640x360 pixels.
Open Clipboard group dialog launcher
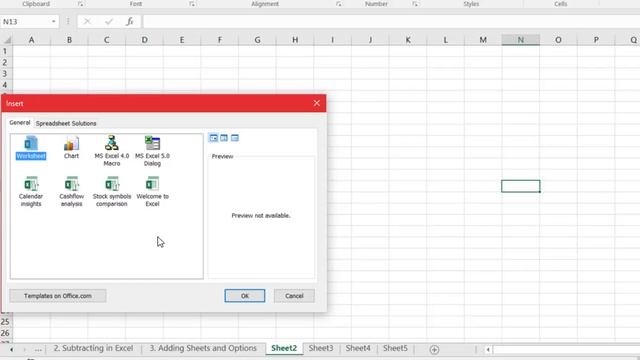pyautogui.click(x=81, y=4)
